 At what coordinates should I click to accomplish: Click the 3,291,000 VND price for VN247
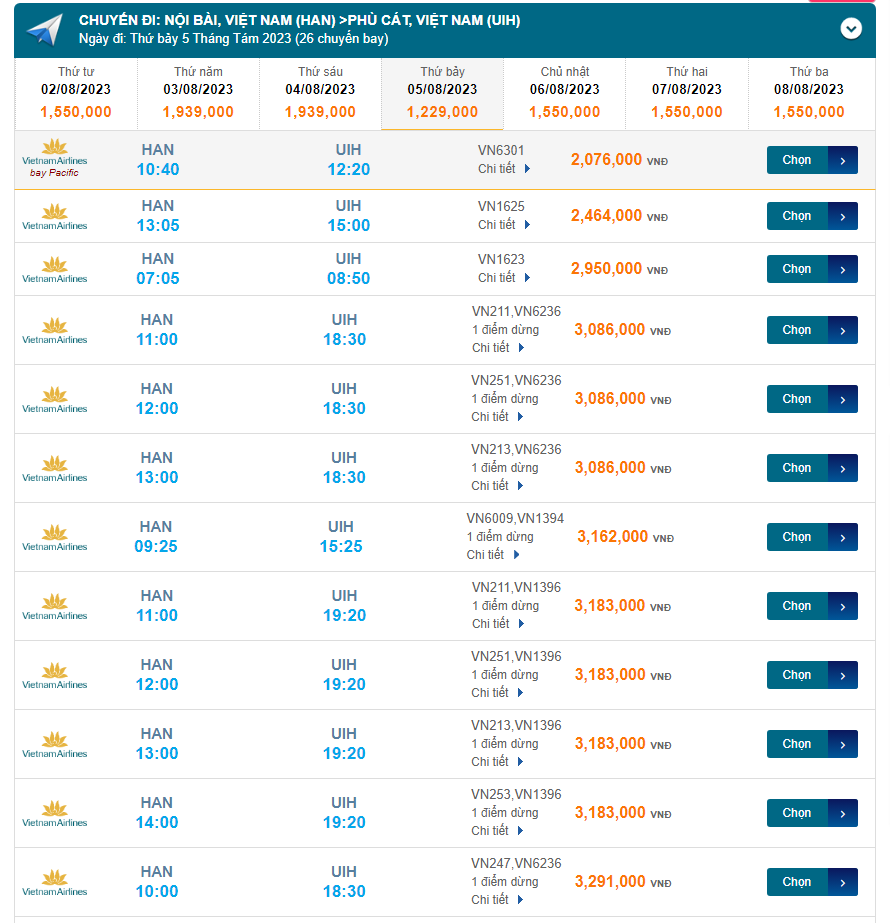611,882
